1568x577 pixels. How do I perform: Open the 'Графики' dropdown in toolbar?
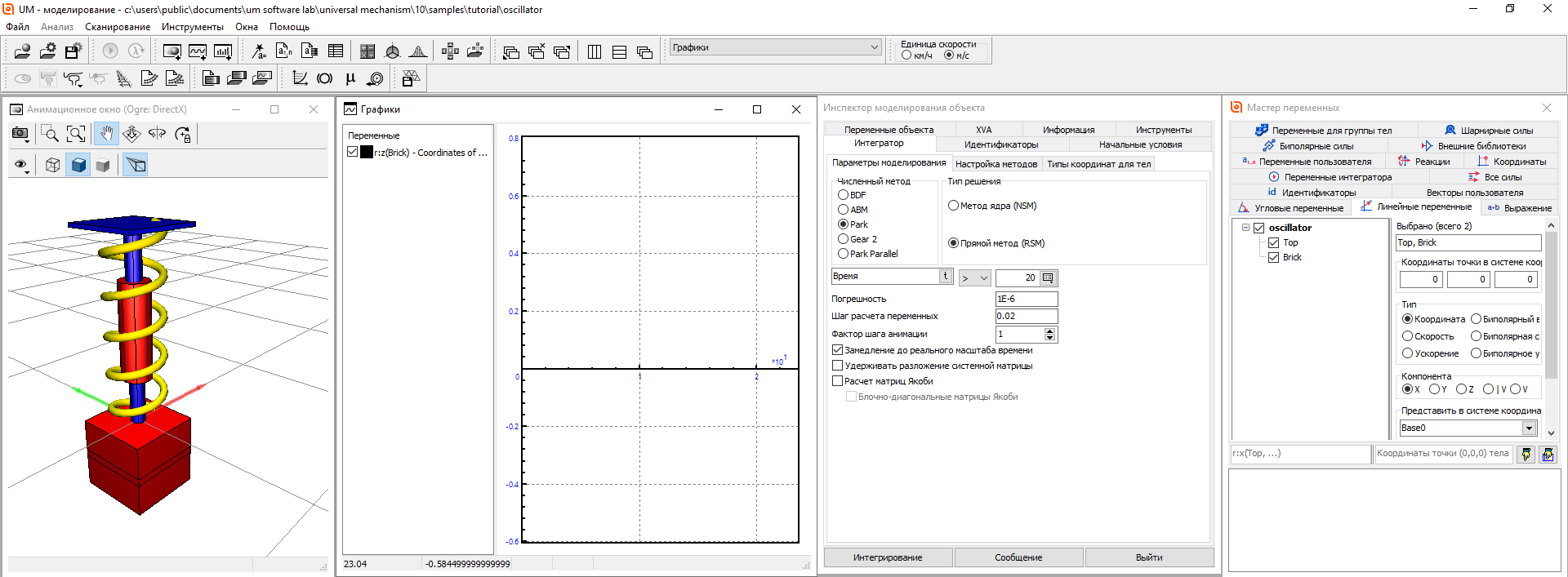874,47
